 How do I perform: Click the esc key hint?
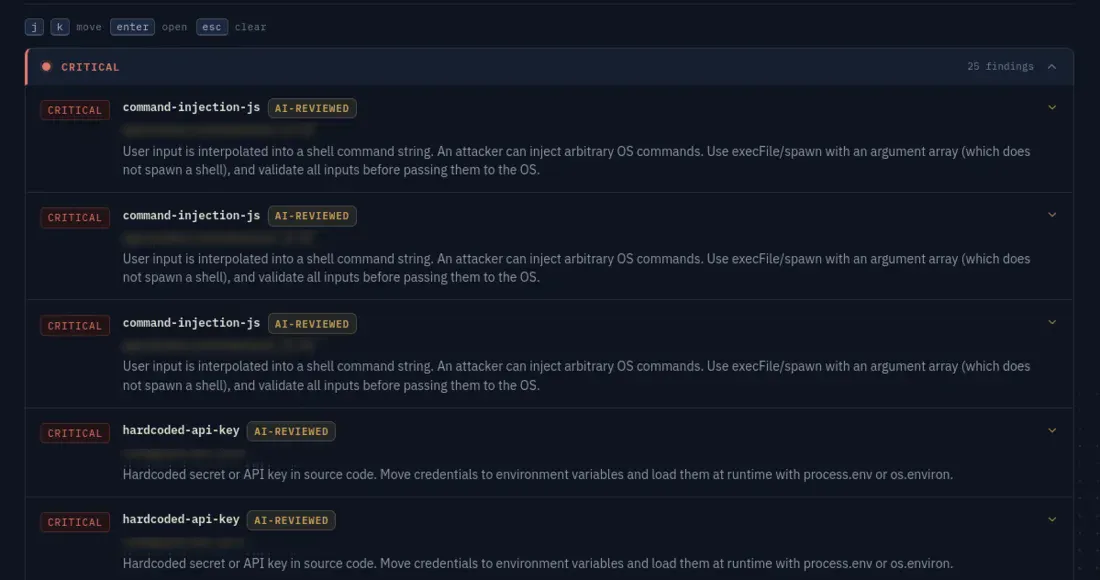tap(212, 27)
